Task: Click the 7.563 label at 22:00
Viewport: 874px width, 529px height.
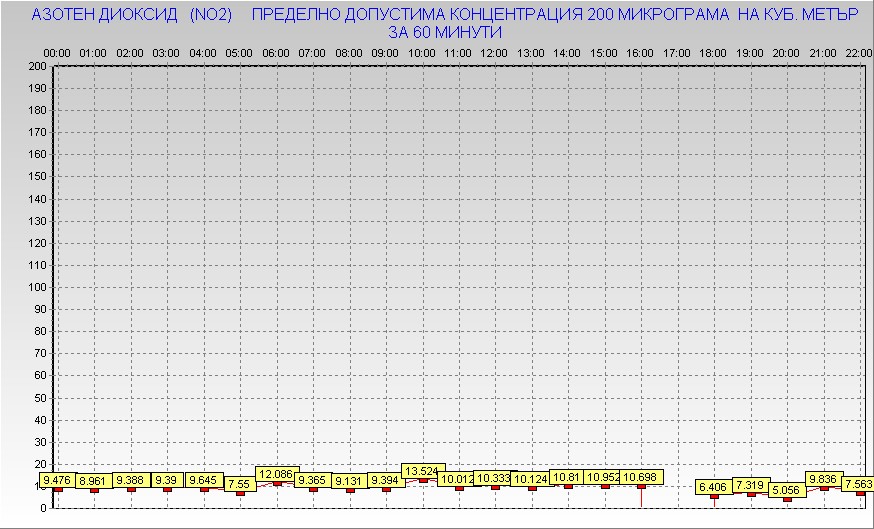Action: tap(858, 484)
